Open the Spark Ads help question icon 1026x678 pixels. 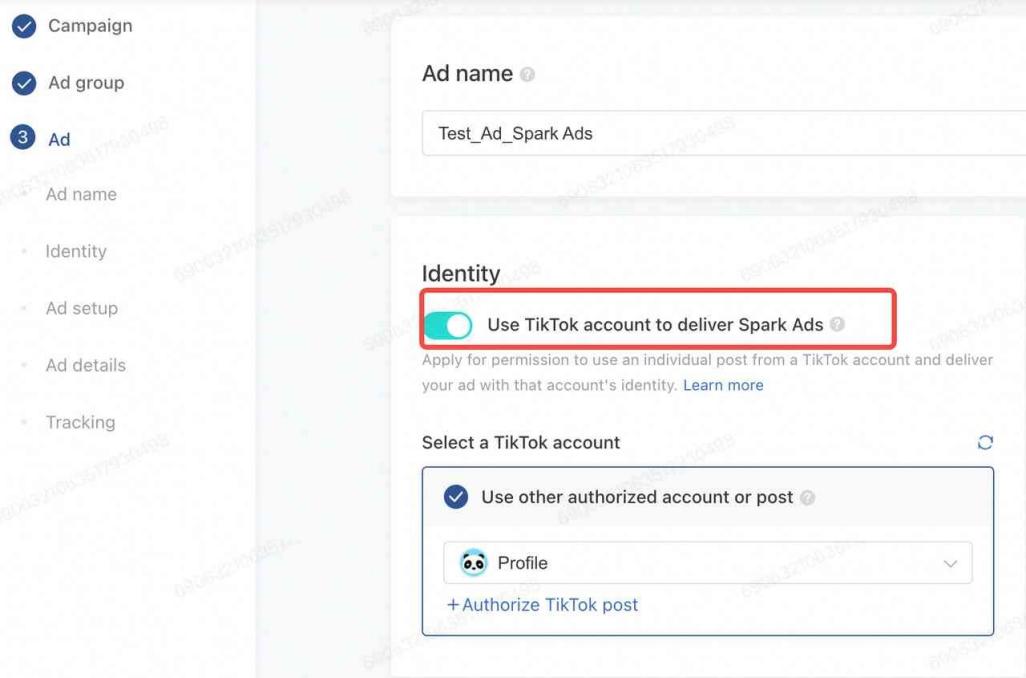(x=837, y=324)
